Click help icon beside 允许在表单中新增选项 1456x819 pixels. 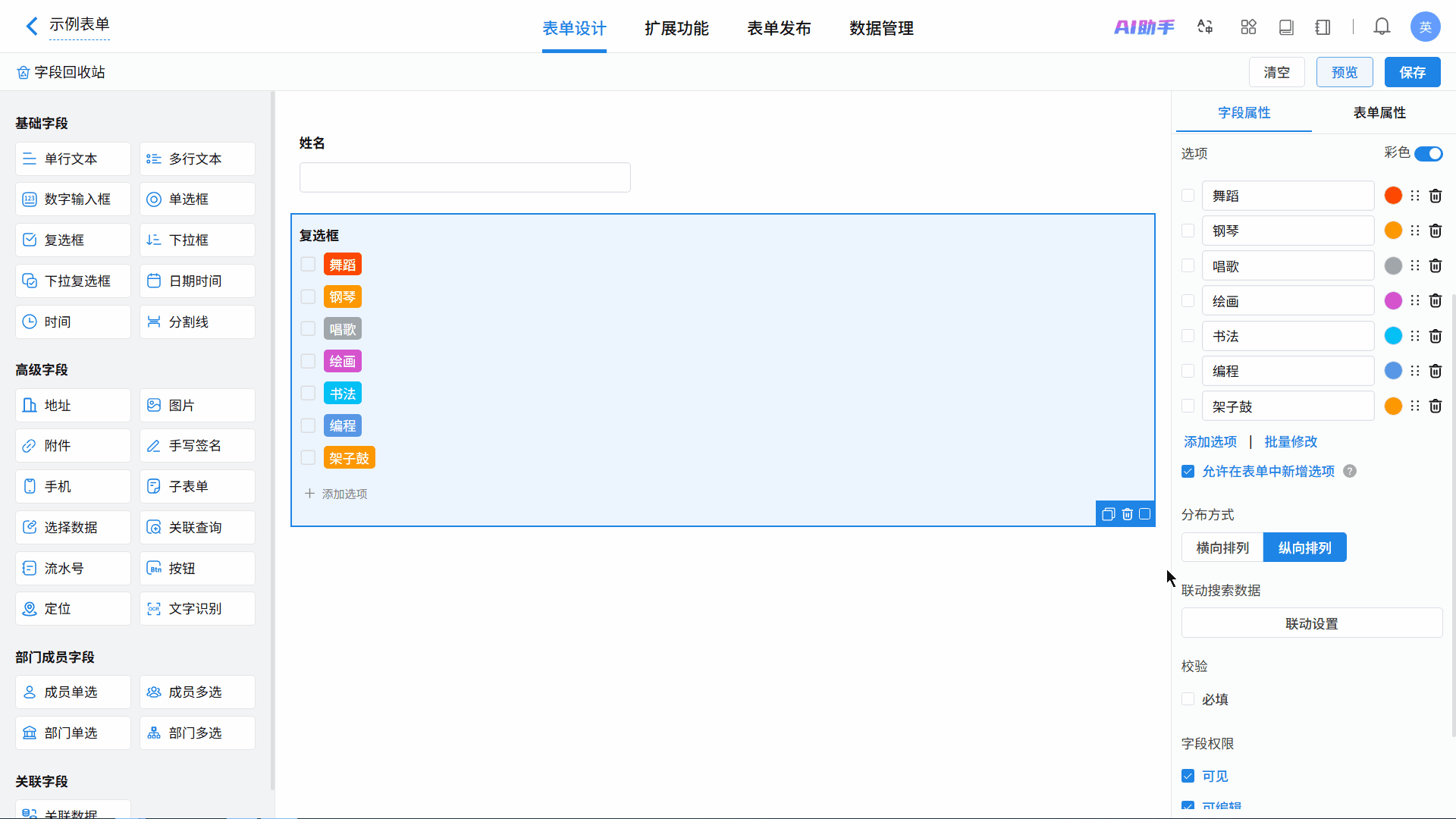pos(1350,471)
